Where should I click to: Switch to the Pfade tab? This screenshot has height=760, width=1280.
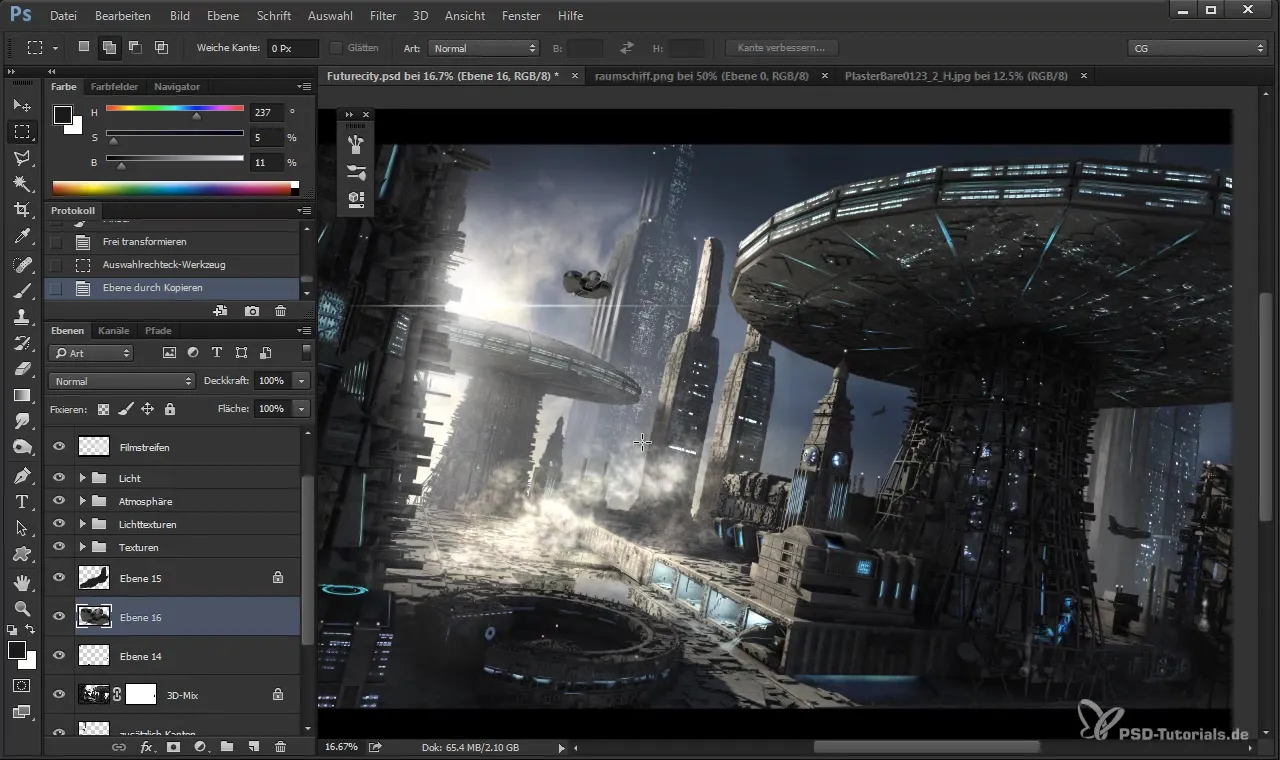(x=158, y=330)
